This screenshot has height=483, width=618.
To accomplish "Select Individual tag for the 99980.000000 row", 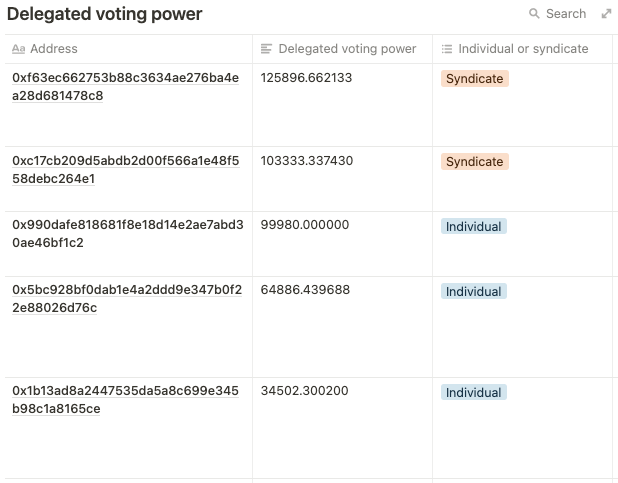I will click(x=473, y=227).
